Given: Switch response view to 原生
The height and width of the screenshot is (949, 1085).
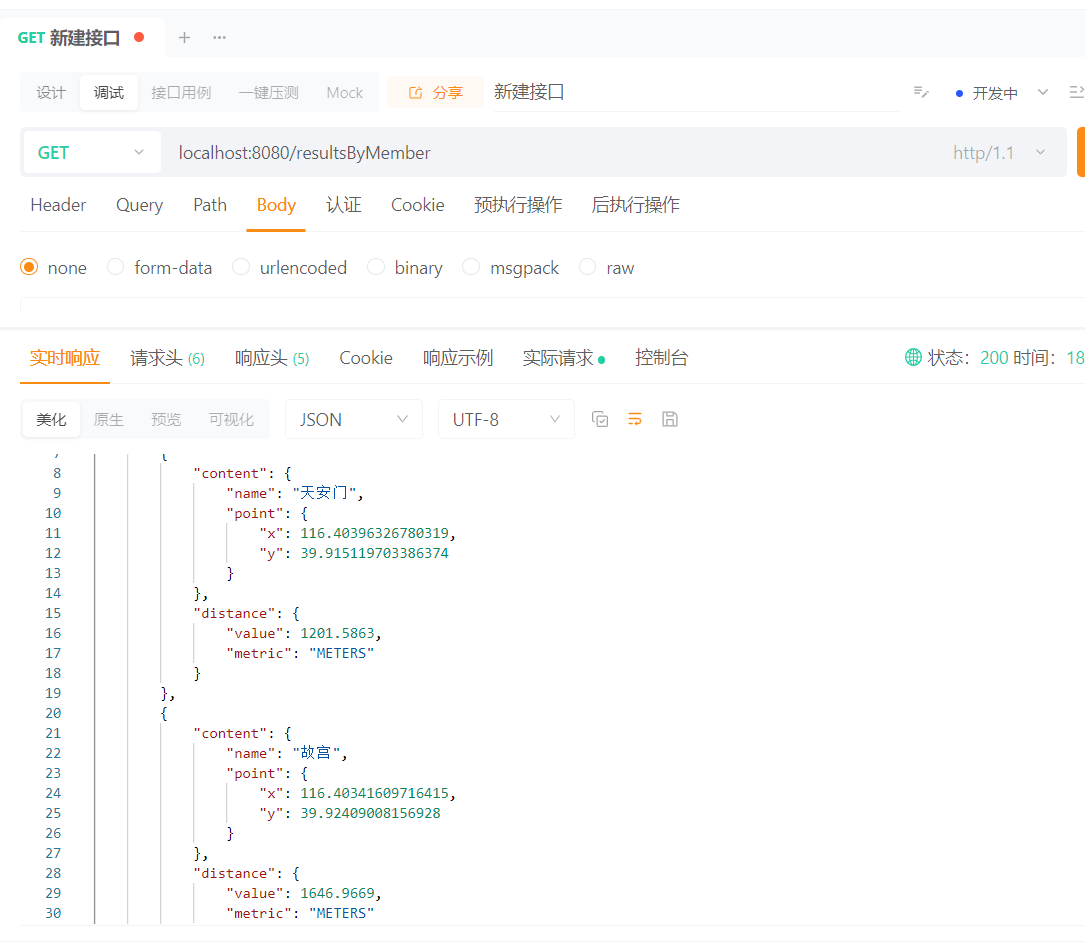Looking at the screenshot, I should coord(108,419).
